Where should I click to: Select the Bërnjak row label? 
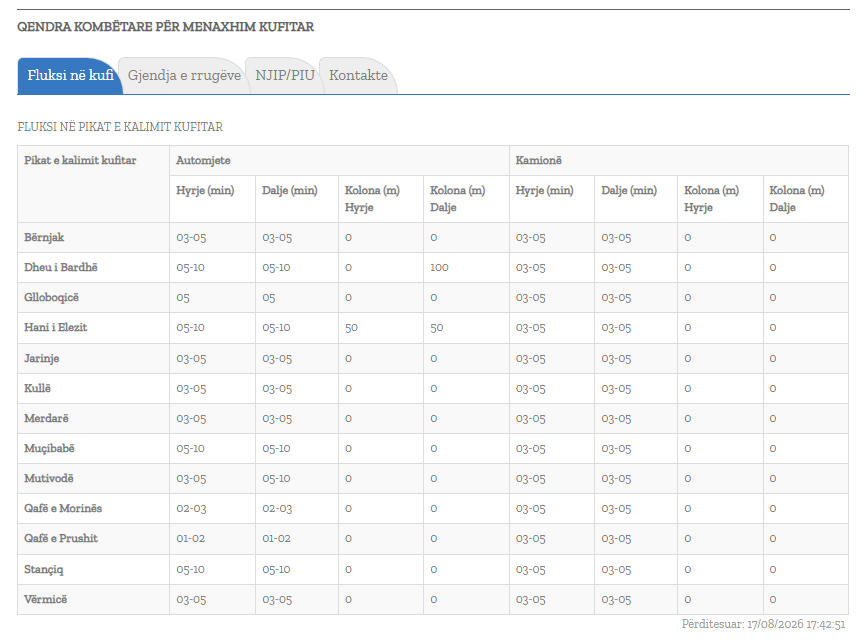(44, 237)
